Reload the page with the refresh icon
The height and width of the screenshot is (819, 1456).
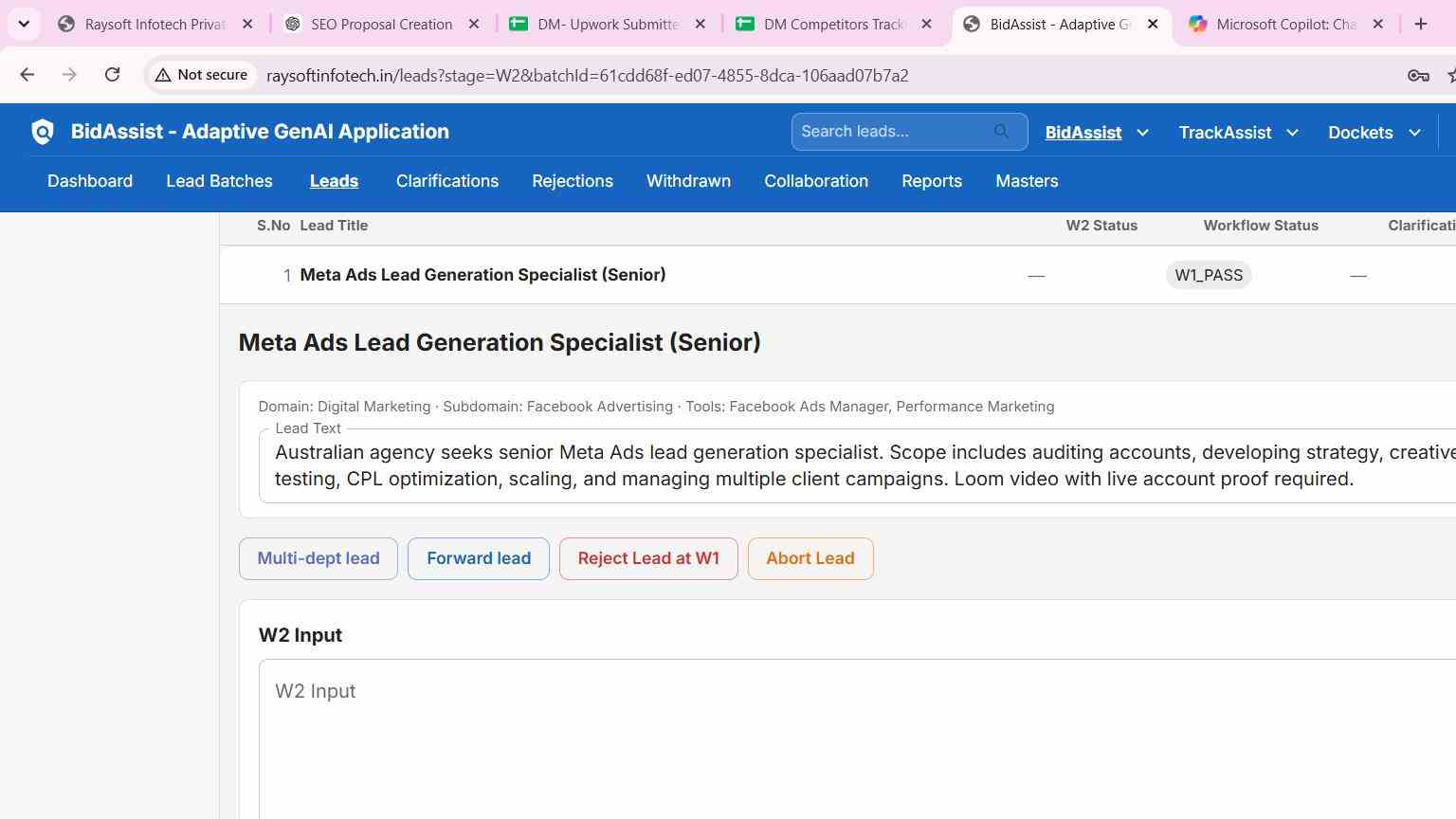pyautogui.click(x=112, y=75)
